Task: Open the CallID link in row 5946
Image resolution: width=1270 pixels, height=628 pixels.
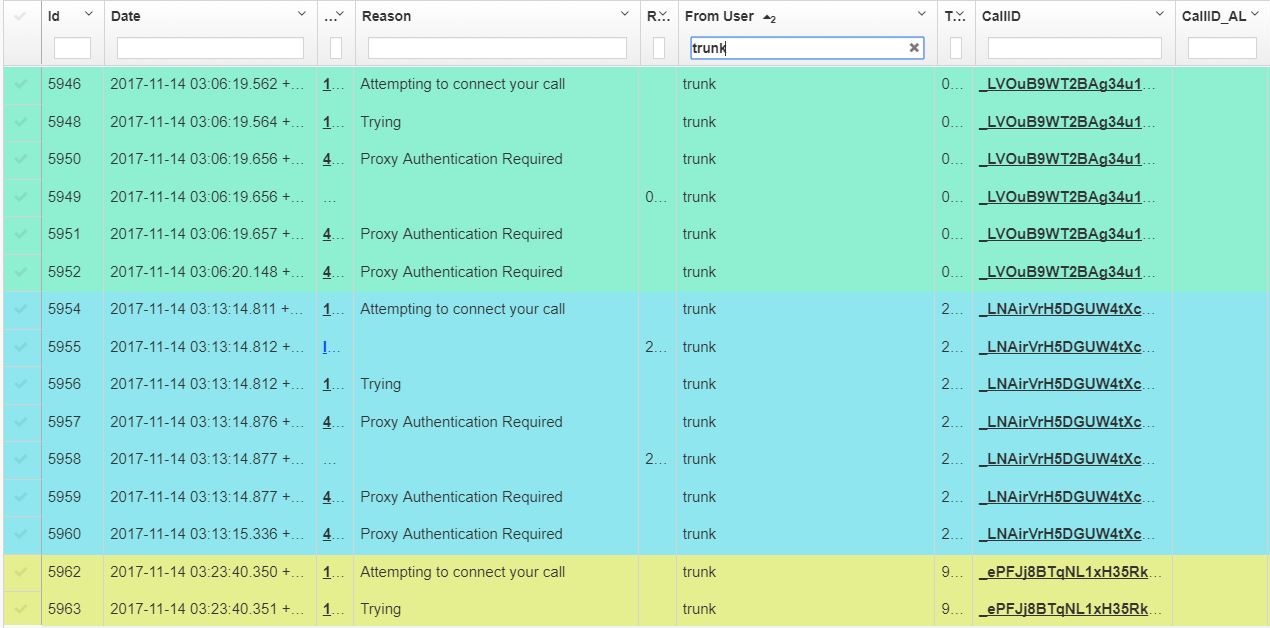Action: pyautogui.click(x=1067, y=85)
